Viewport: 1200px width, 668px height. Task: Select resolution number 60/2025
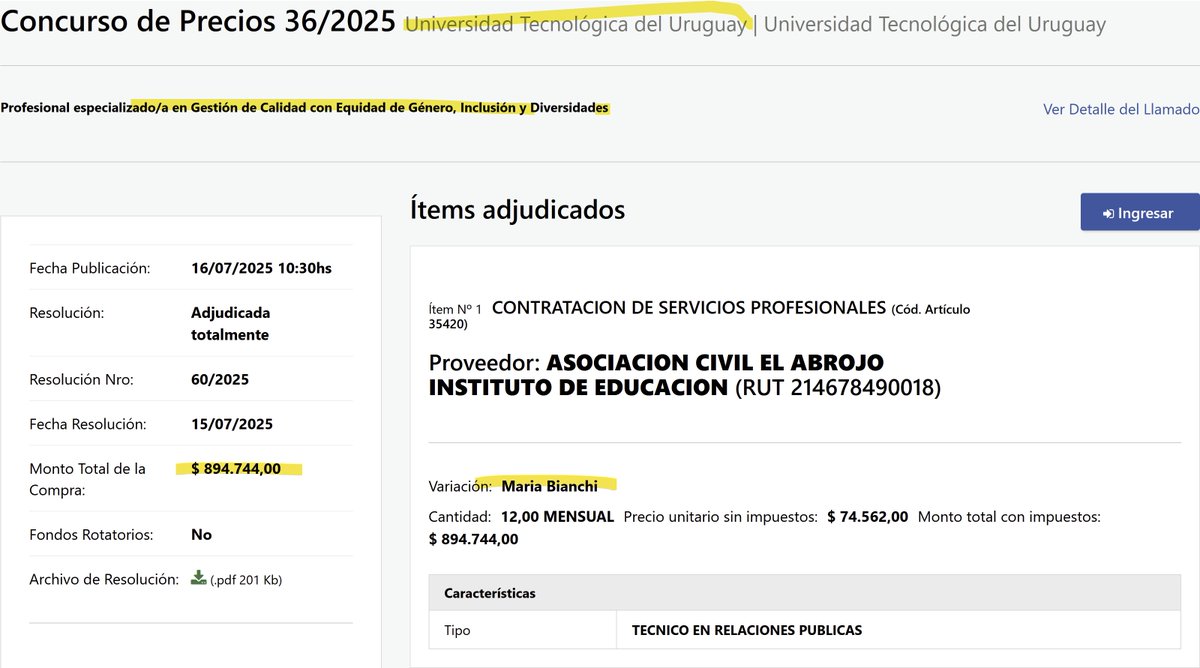tap(222, 379)
